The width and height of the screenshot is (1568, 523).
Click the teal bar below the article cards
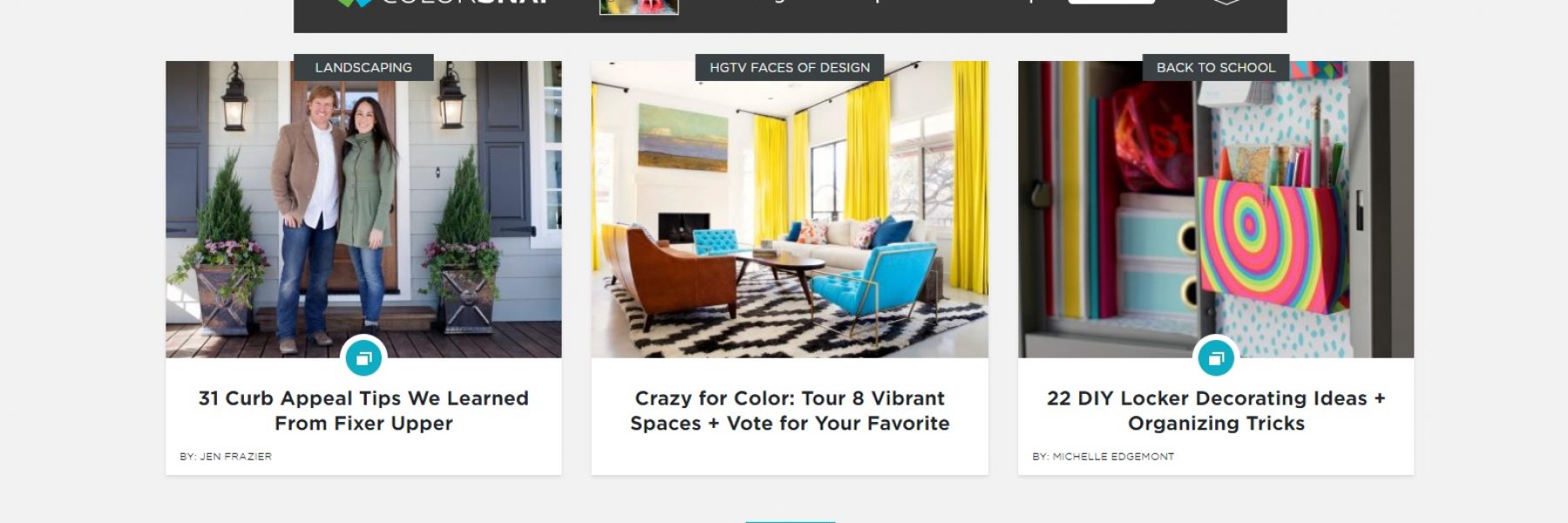pos(790,521)
